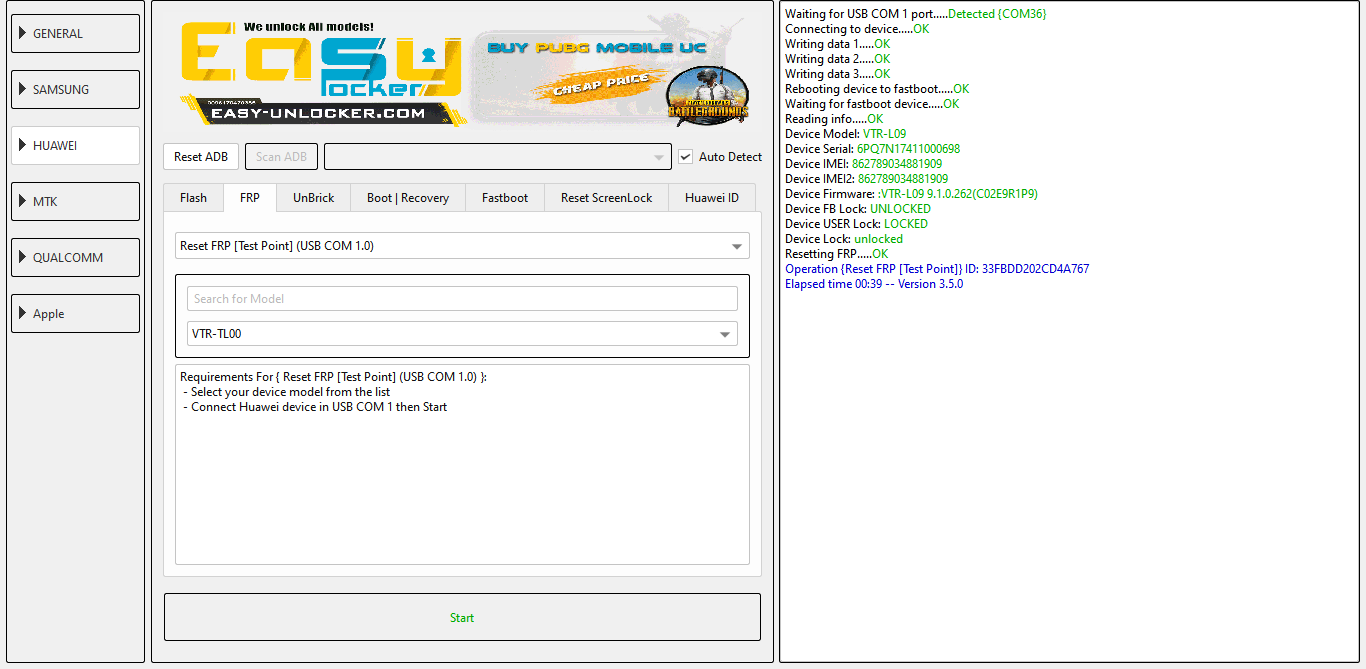This screenshot has width=1366, height=669.
Task: Click the Device FB Lock UNLOCKED line
Action: click(858, 209)
